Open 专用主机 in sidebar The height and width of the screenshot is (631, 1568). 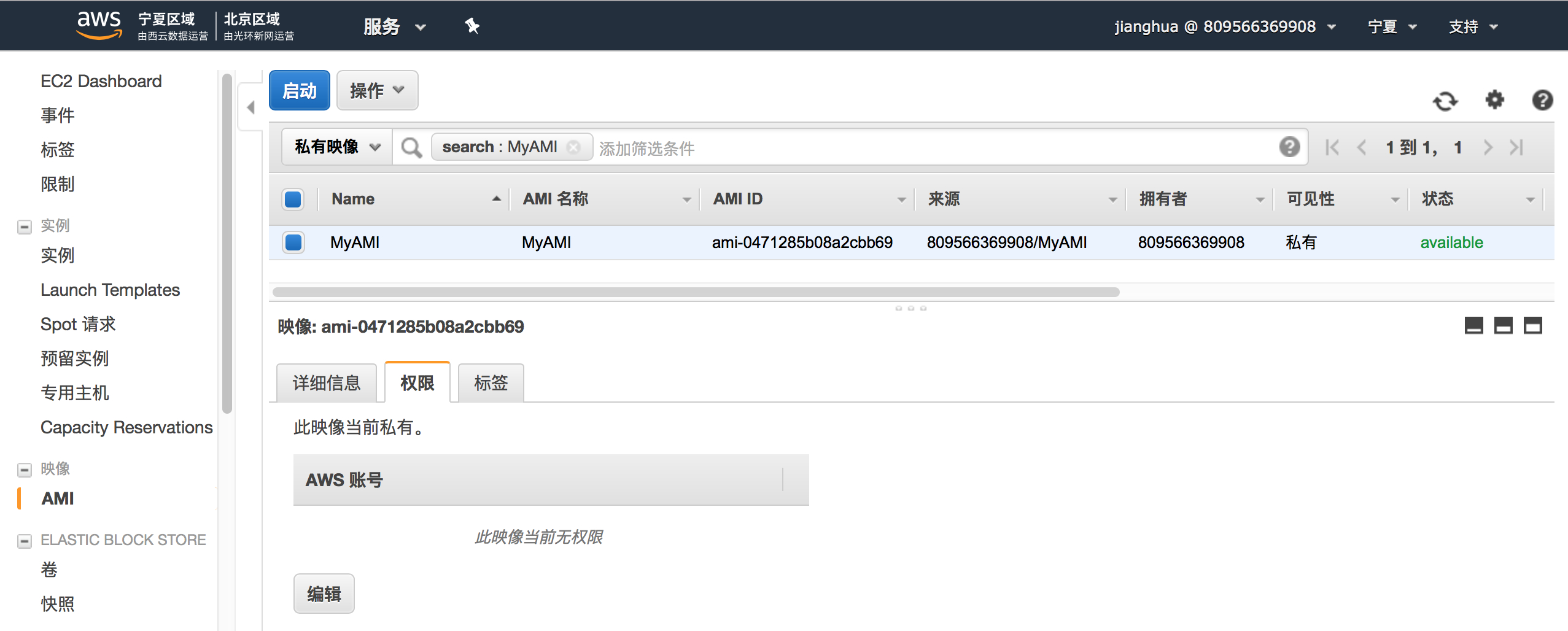point(75,393)
